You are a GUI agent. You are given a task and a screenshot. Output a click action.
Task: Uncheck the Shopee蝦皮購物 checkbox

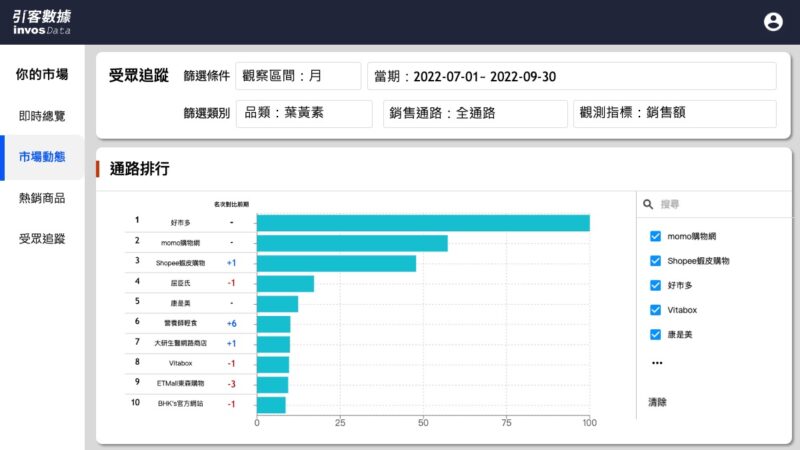pyautogui.click(x=656, y=260)
